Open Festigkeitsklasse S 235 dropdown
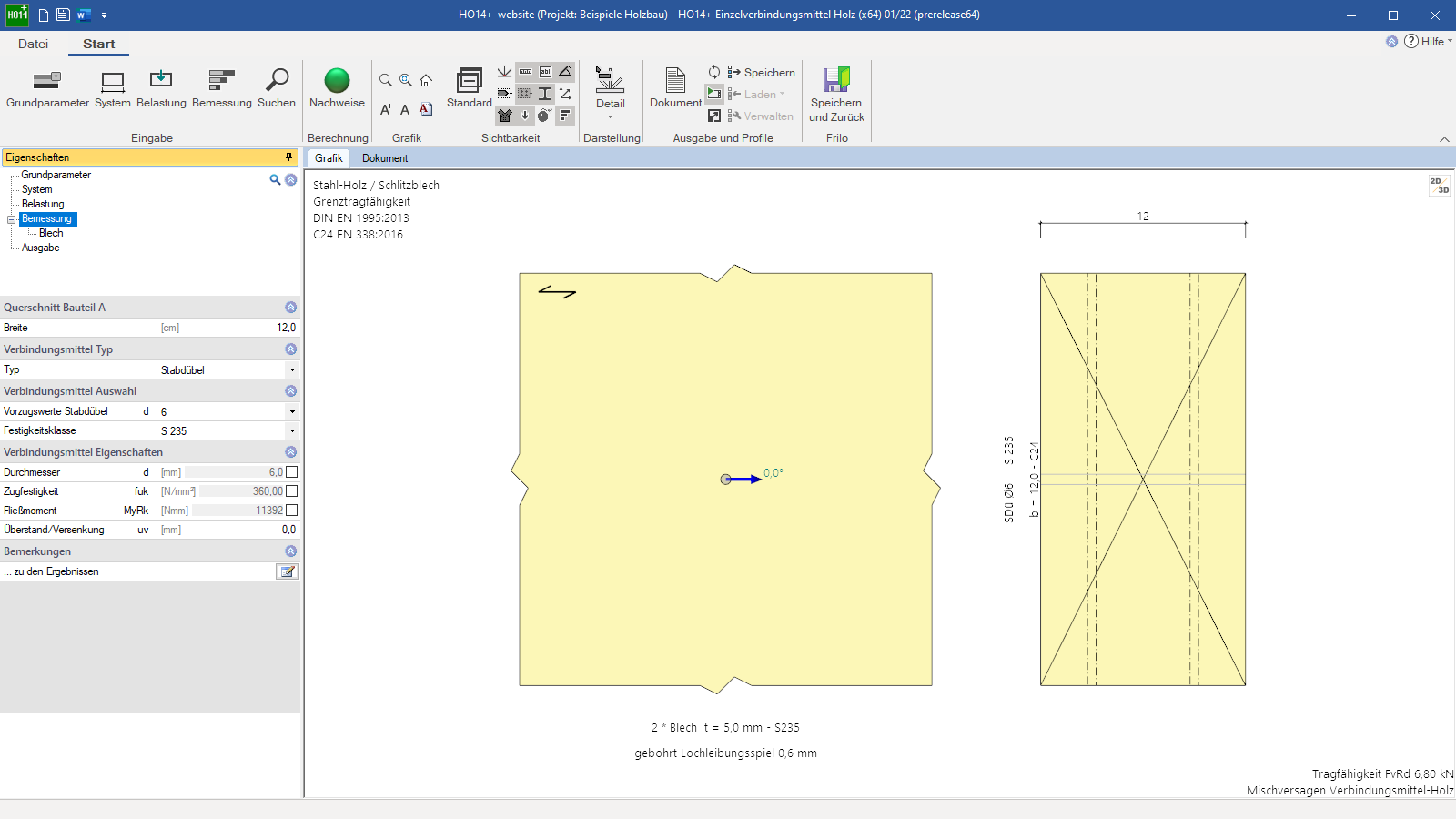The image size is (1456, 819). tap(292, 431)
